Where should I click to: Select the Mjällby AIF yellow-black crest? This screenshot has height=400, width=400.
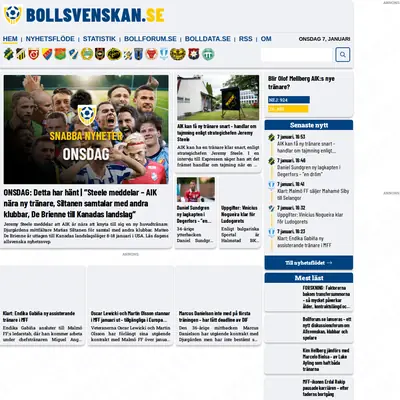pos(178,54)
